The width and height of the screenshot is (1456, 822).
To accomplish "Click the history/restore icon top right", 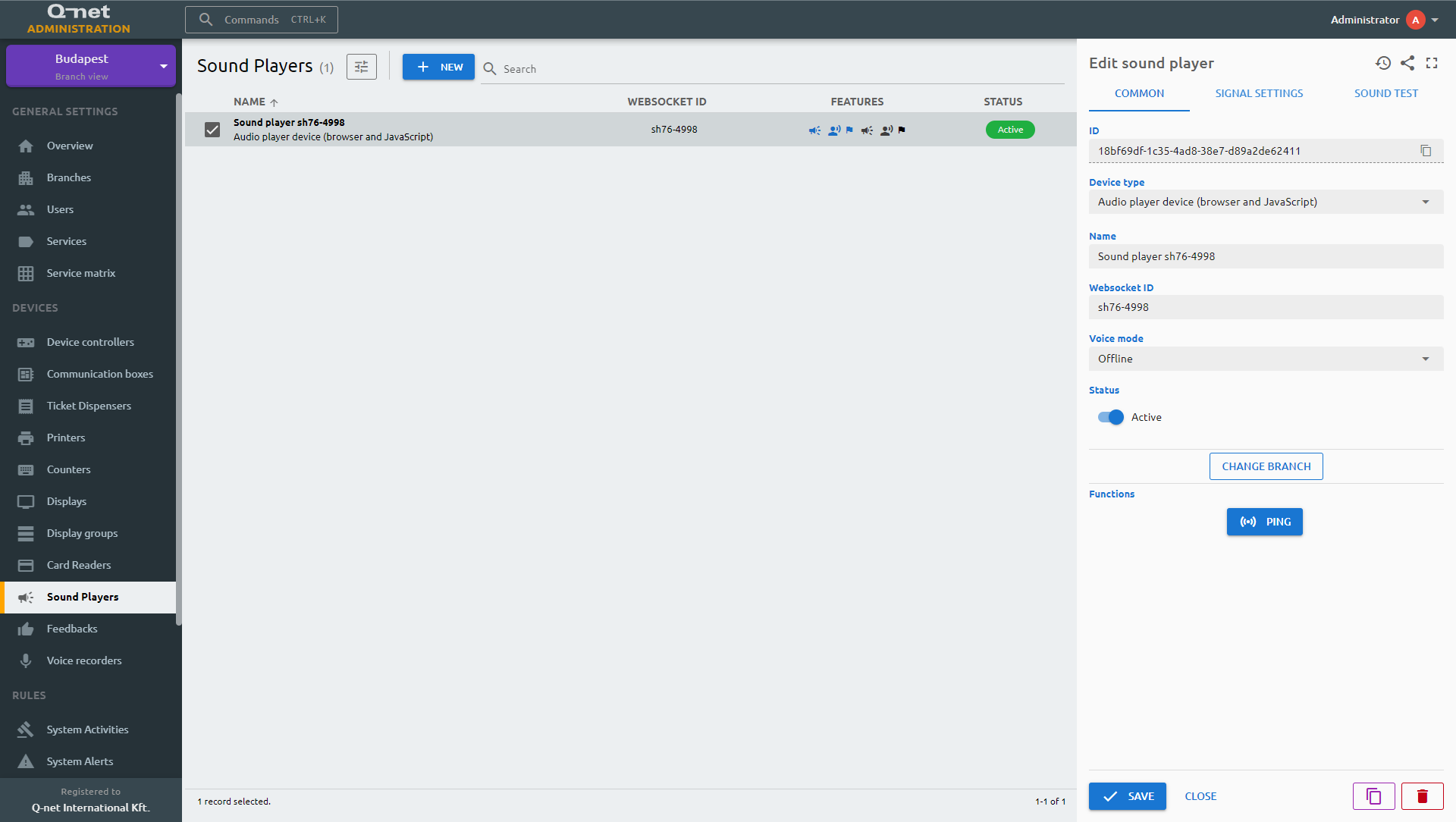I will tap(1383, 63).
